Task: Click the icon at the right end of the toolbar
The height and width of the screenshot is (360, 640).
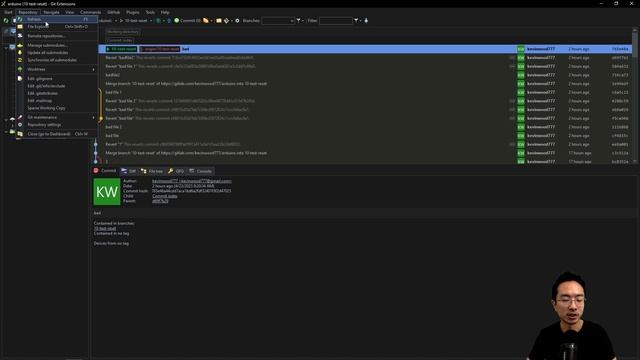Action: [366, 20]
